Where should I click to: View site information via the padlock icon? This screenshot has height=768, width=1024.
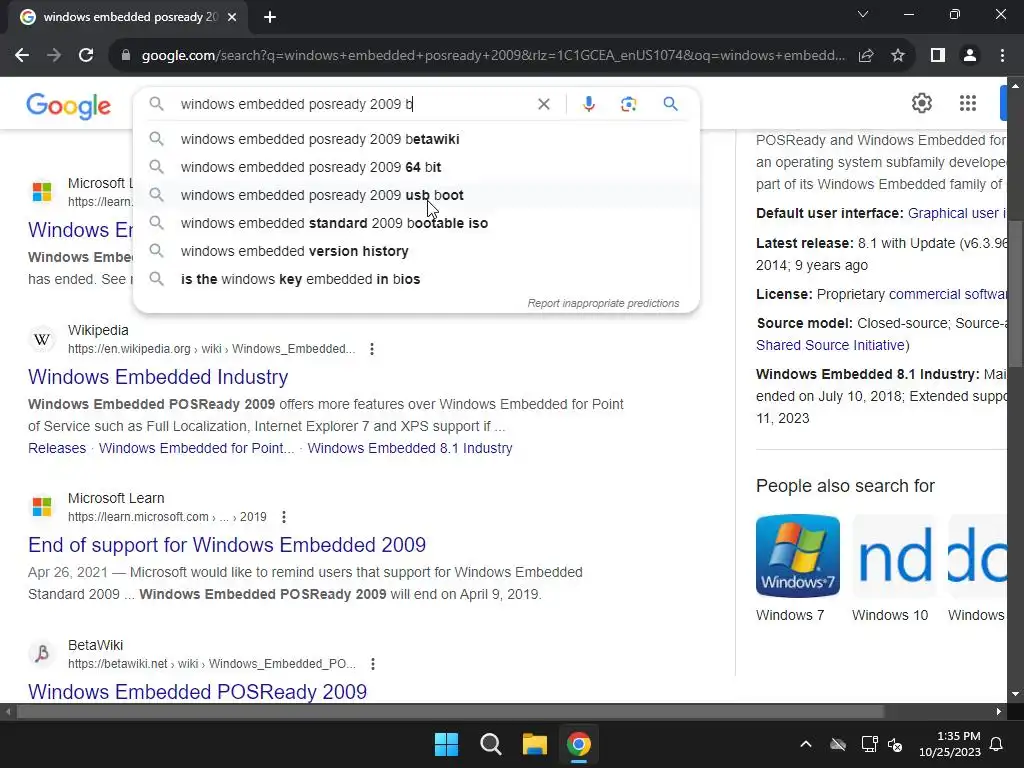[126, 56]
